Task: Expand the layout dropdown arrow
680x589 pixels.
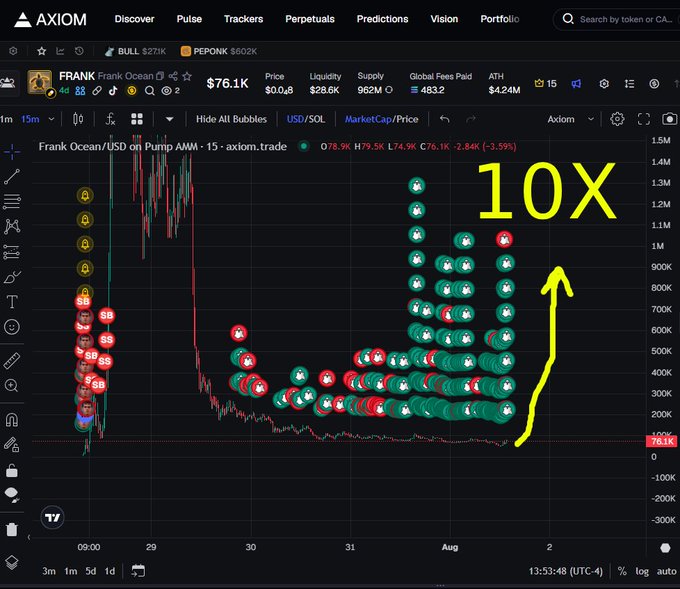Action: click(169, 119)
